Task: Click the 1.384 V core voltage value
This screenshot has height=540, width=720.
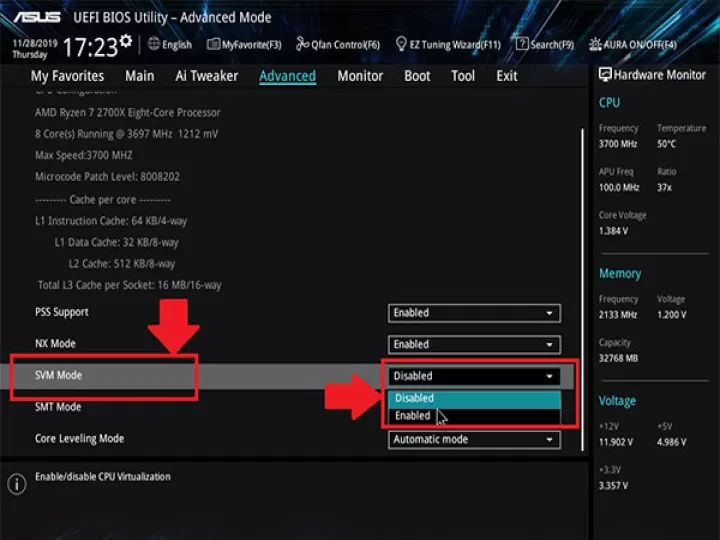Action: point(613,231)
